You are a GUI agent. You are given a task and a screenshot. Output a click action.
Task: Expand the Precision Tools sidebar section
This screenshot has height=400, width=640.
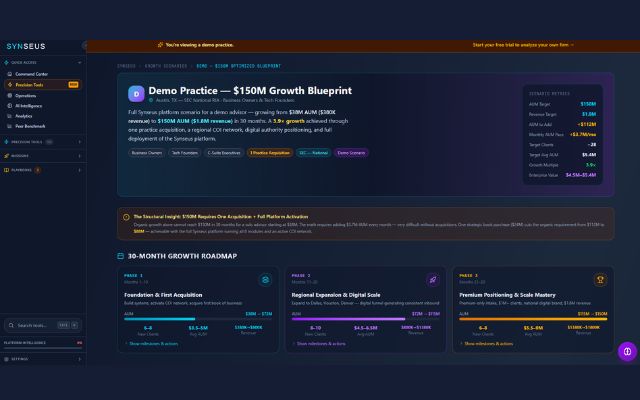(x=80, y=142)
